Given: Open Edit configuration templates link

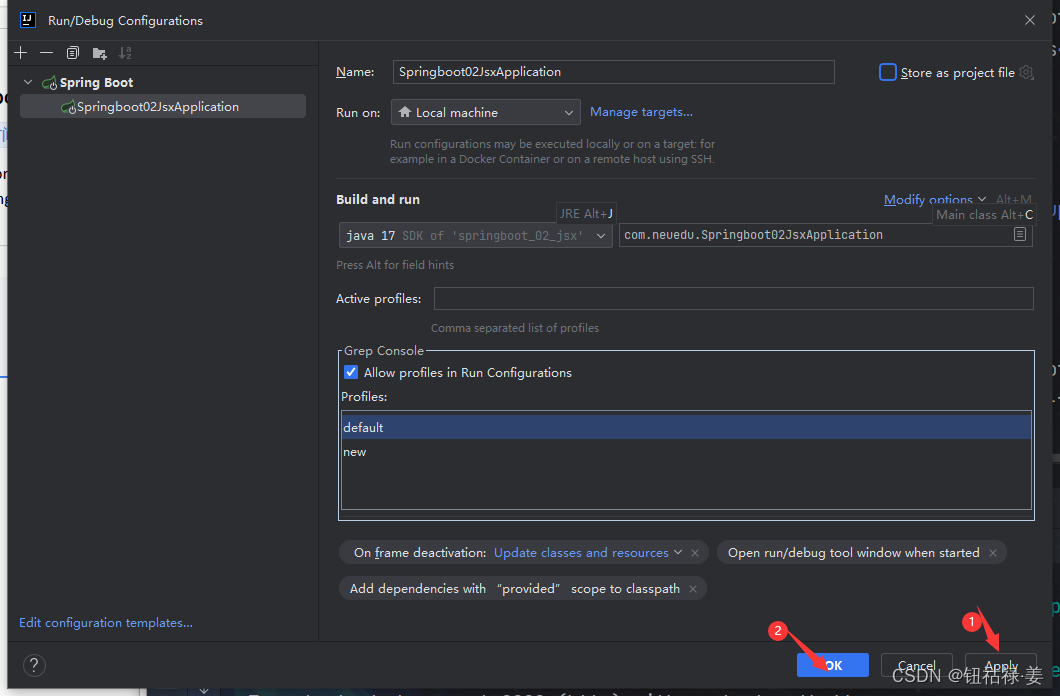Looking at the screenshot, I should [x=105, y=622].
